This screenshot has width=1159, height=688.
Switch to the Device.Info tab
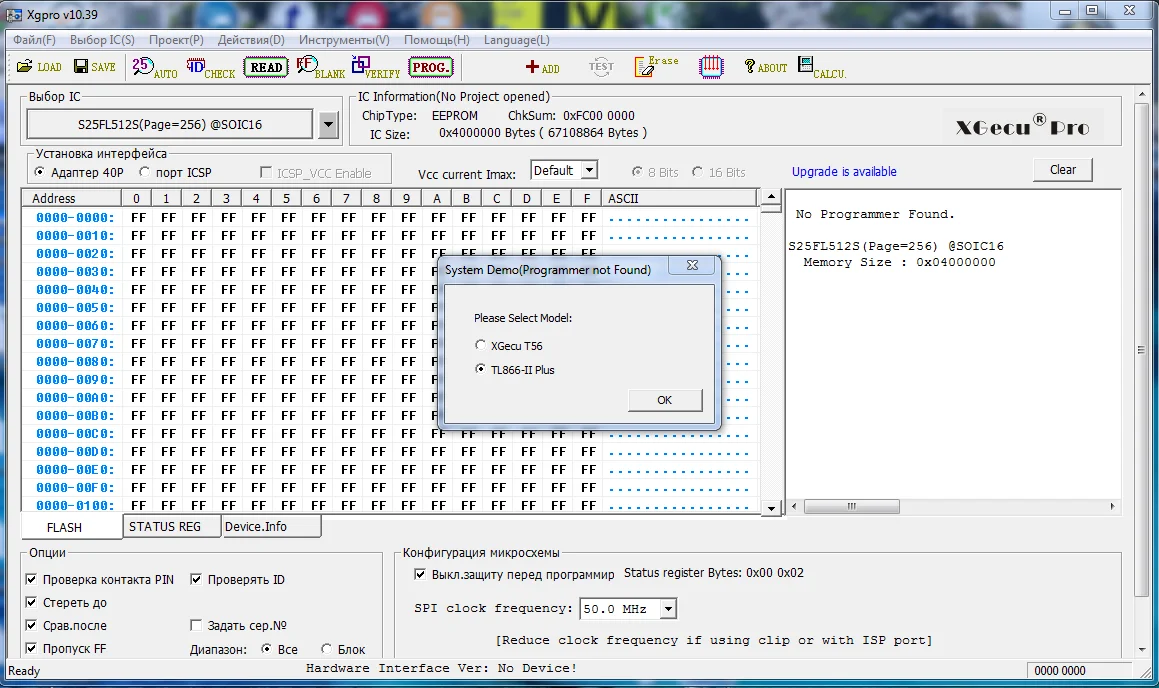tap(271, 526)
